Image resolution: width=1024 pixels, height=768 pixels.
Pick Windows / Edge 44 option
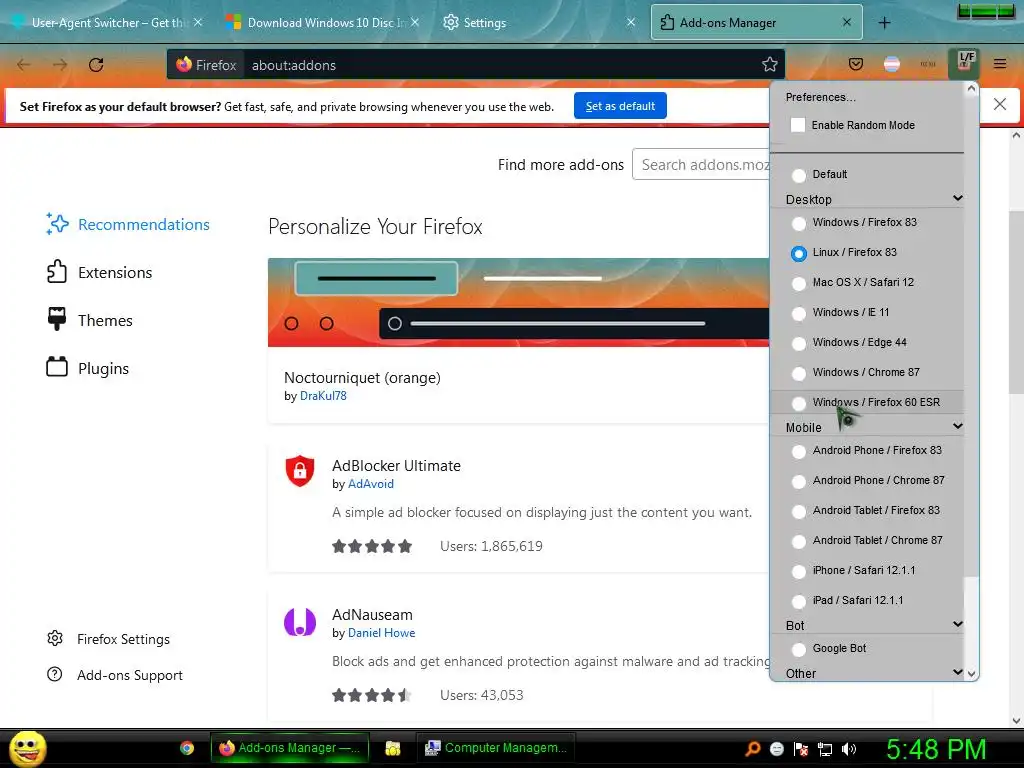pyautogui.click(x=798, y=344)
